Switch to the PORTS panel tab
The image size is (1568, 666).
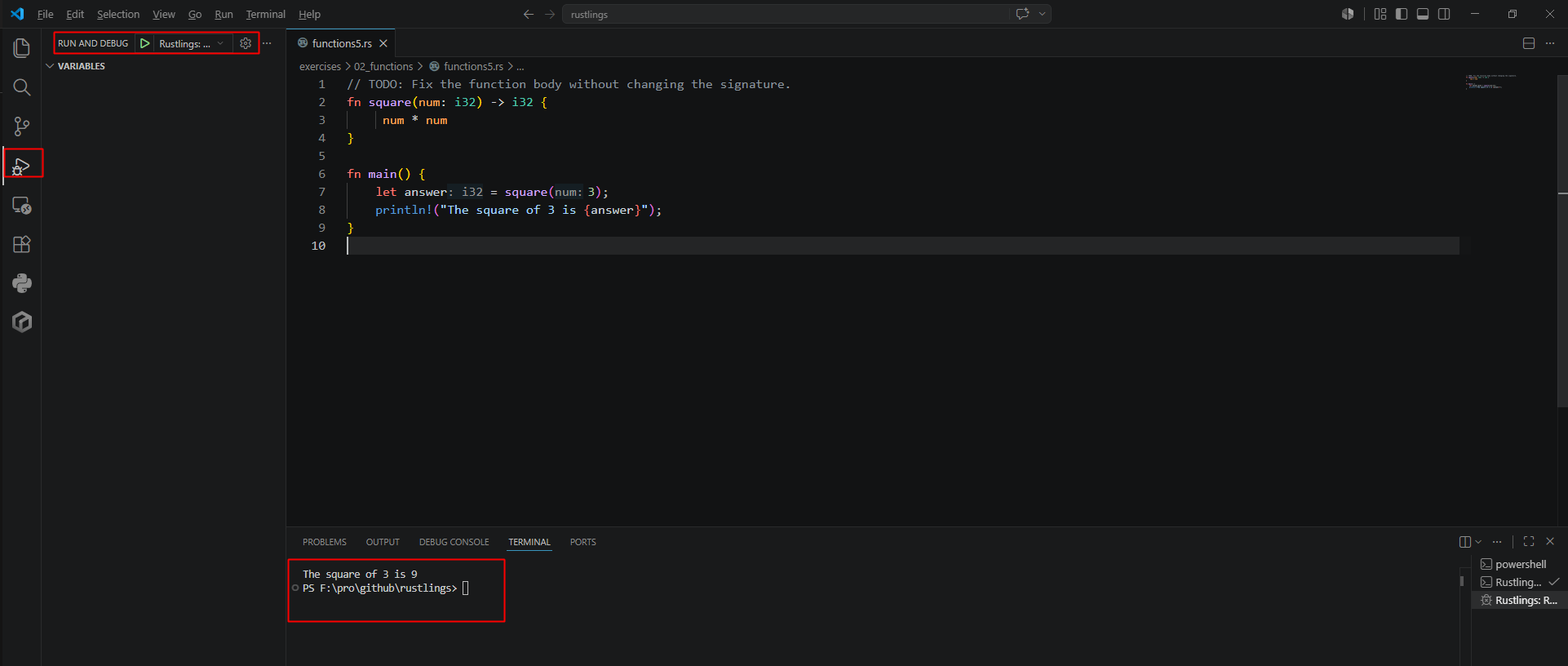pos(583,542)
